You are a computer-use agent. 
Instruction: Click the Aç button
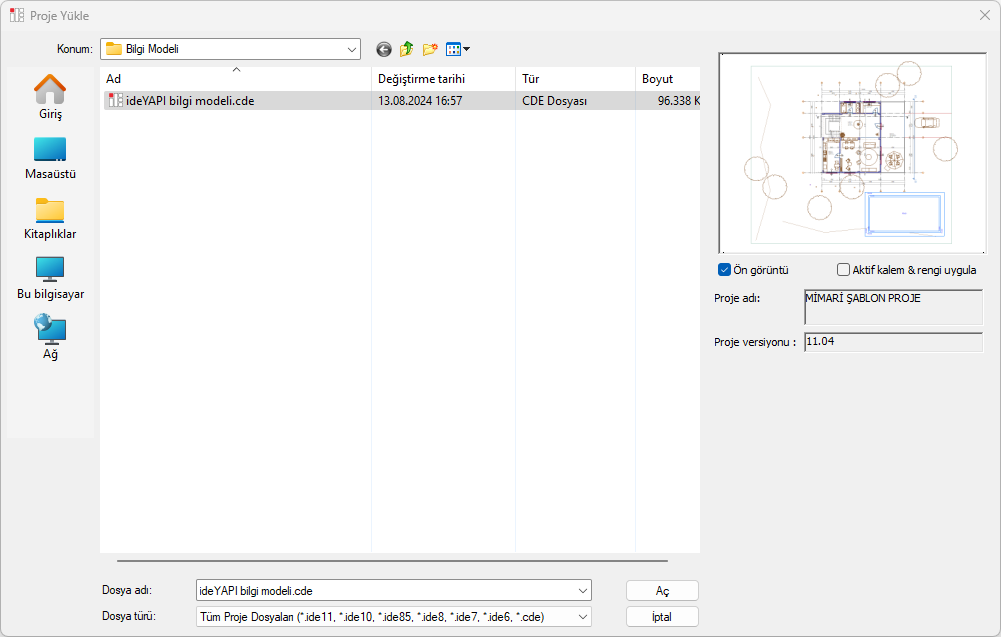662,591
